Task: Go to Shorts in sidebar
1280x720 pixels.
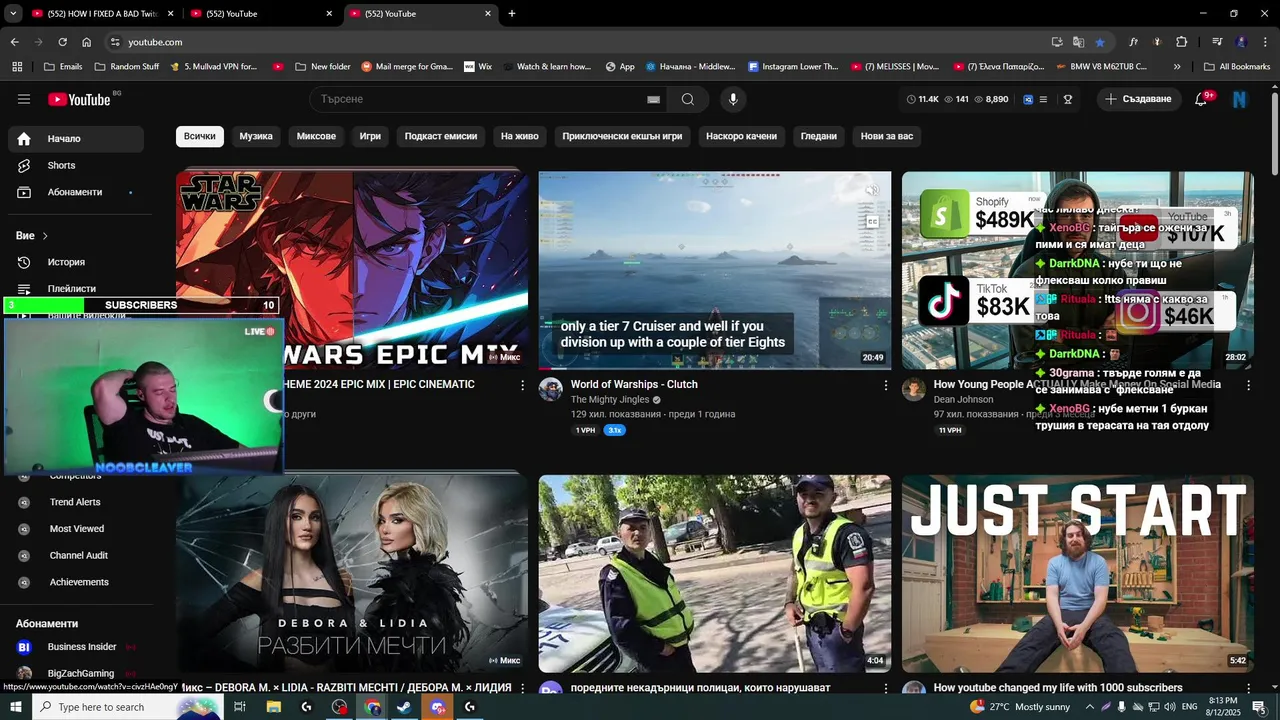Action: 76,165
